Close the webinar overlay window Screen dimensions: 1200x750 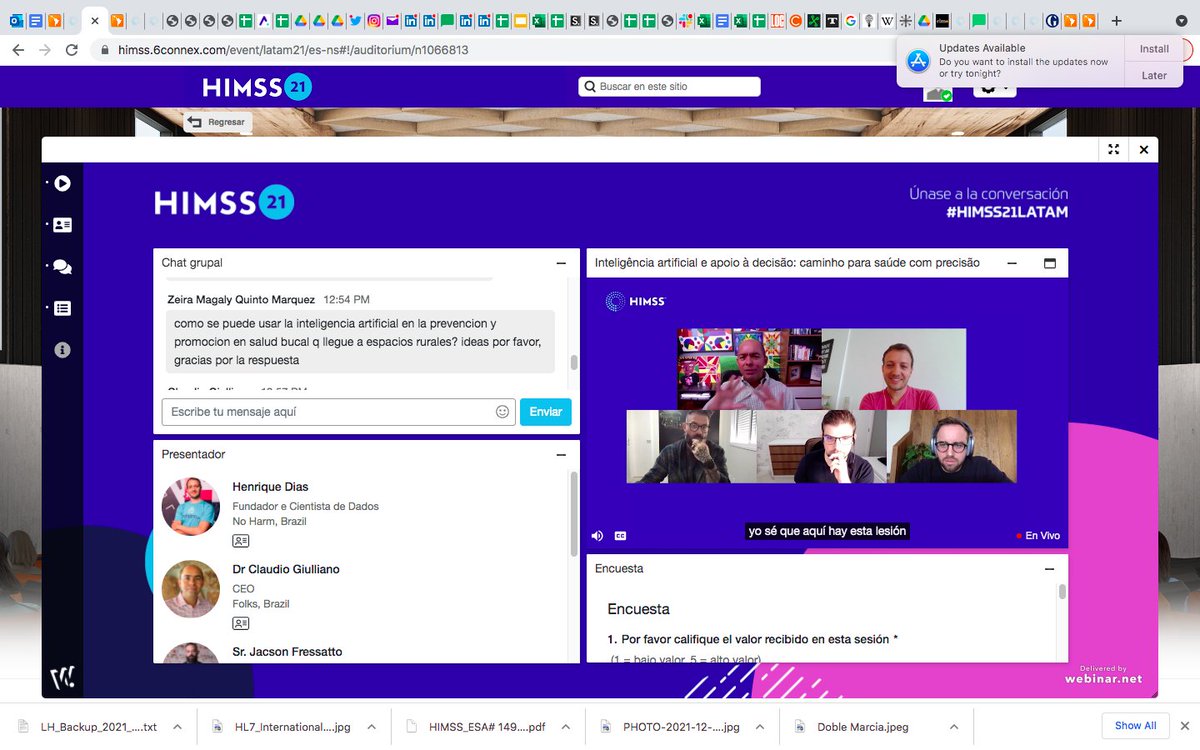(x=1144, y=150)
